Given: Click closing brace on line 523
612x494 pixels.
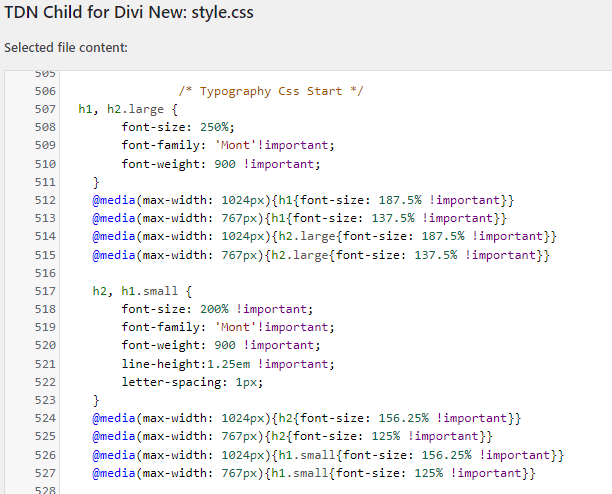Looking at the screenshot, I should click(96, 400).
